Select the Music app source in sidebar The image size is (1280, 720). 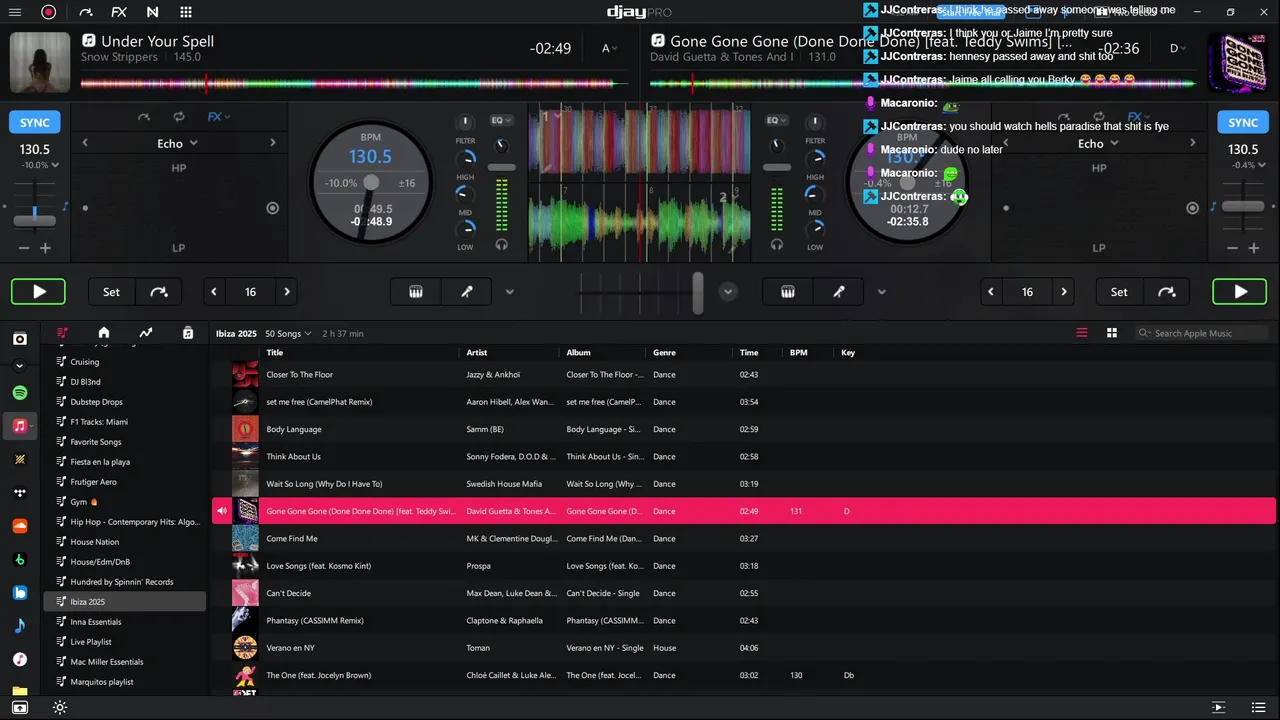tap(20, 660)
